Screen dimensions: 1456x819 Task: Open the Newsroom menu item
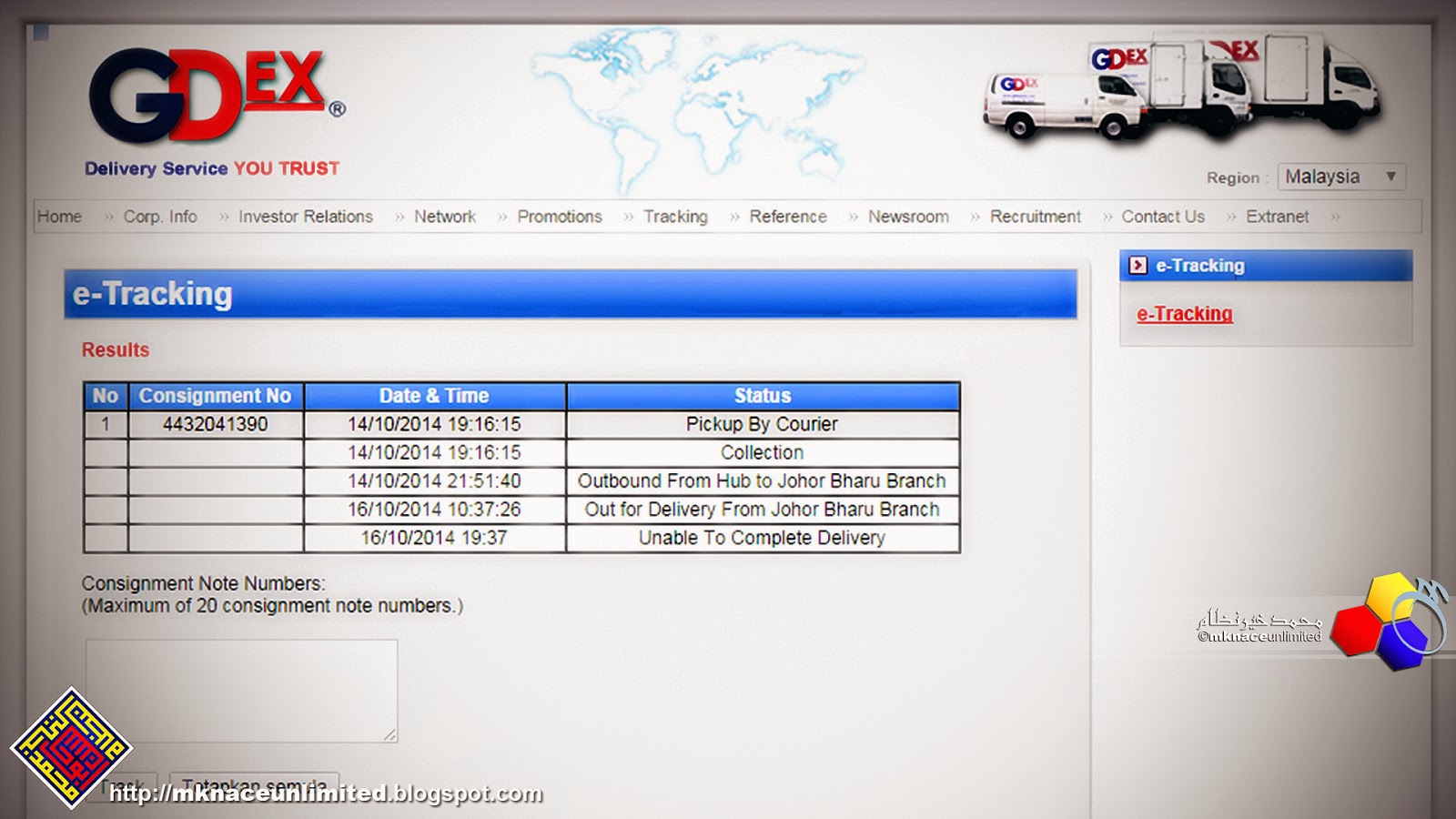pyautogui.click(x=909, y=217)
